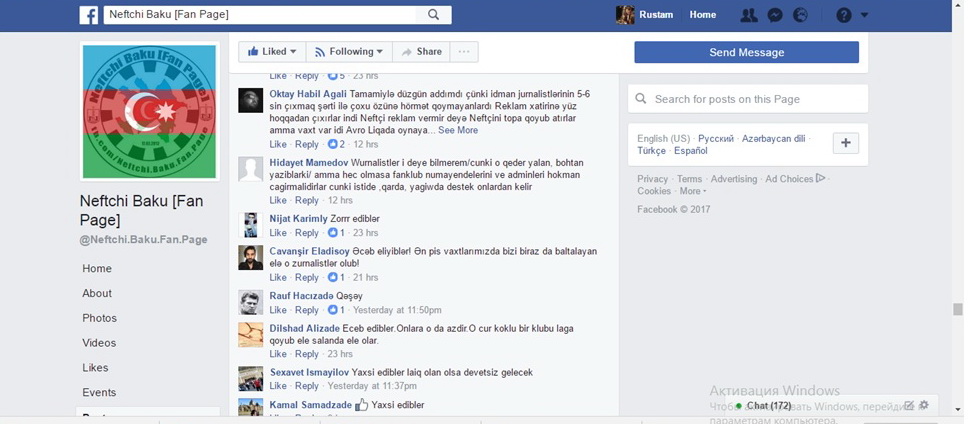Open the Neftchi Baku page profile image
Image resolution: width=968 pixels, height=424 pixels.
click(149, 111)
